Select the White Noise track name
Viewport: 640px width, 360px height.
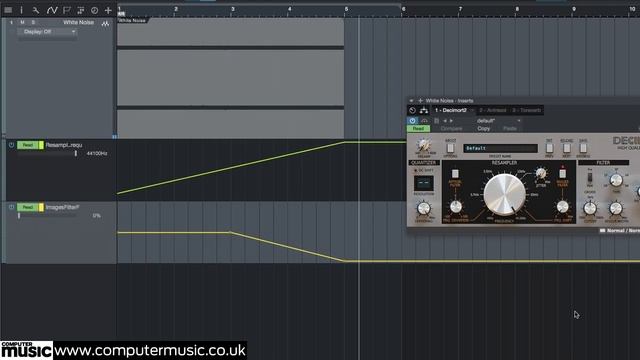(78, 22)
